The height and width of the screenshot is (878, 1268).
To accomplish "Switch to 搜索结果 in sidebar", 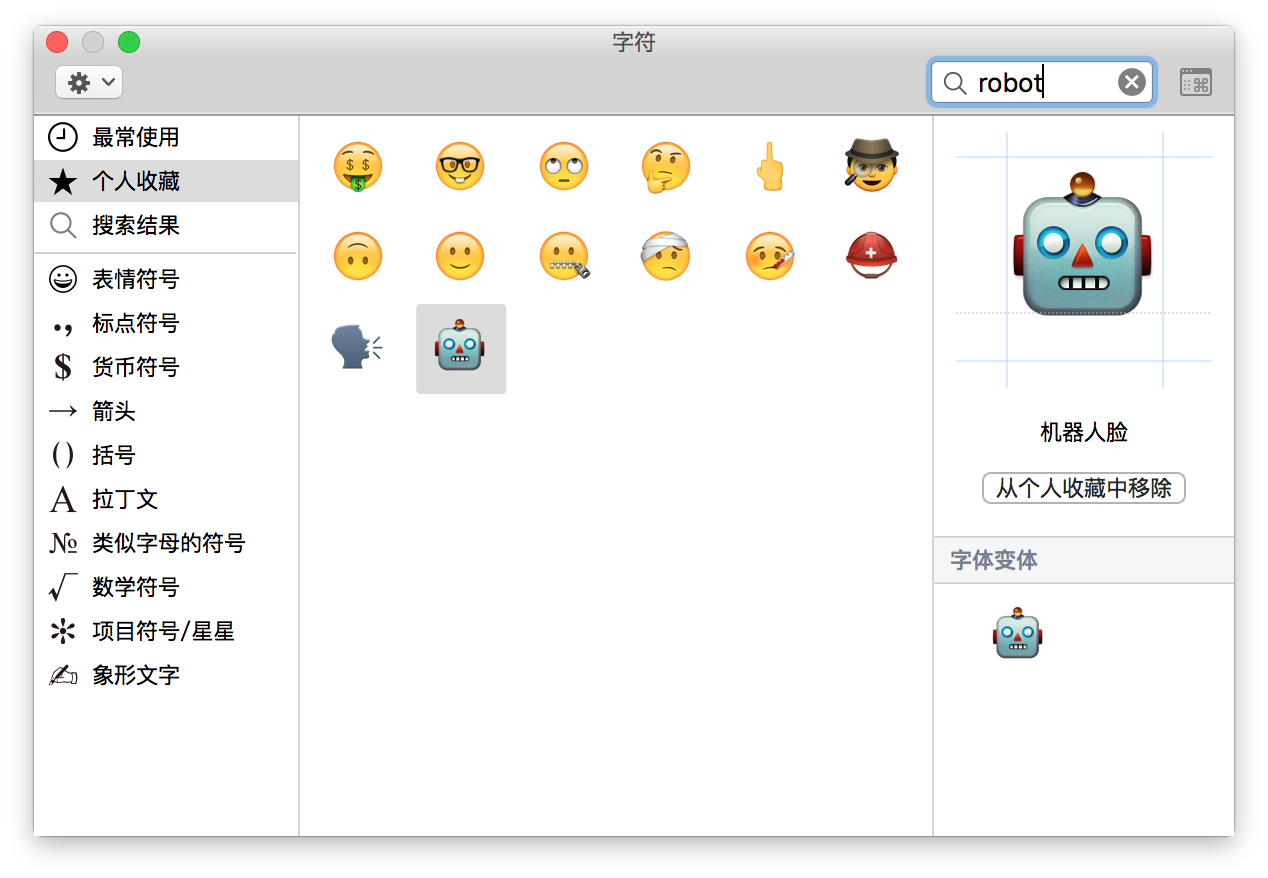I will tap(135, 225).
